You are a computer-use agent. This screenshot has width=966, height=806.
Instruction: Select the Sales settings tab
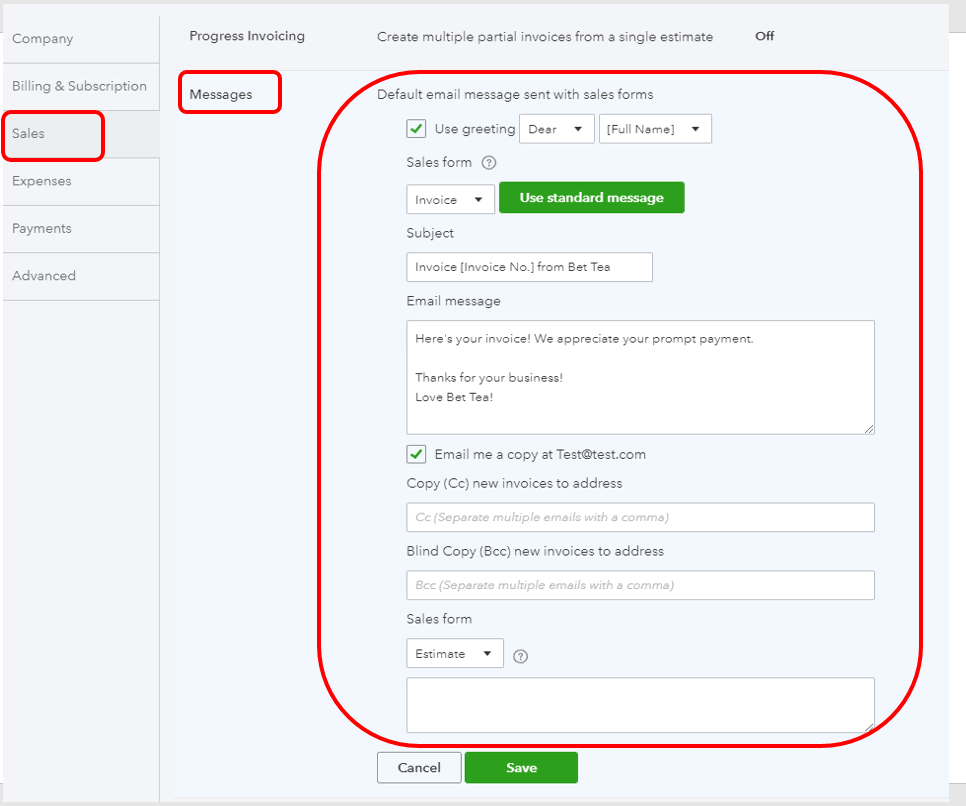point(29,133)
